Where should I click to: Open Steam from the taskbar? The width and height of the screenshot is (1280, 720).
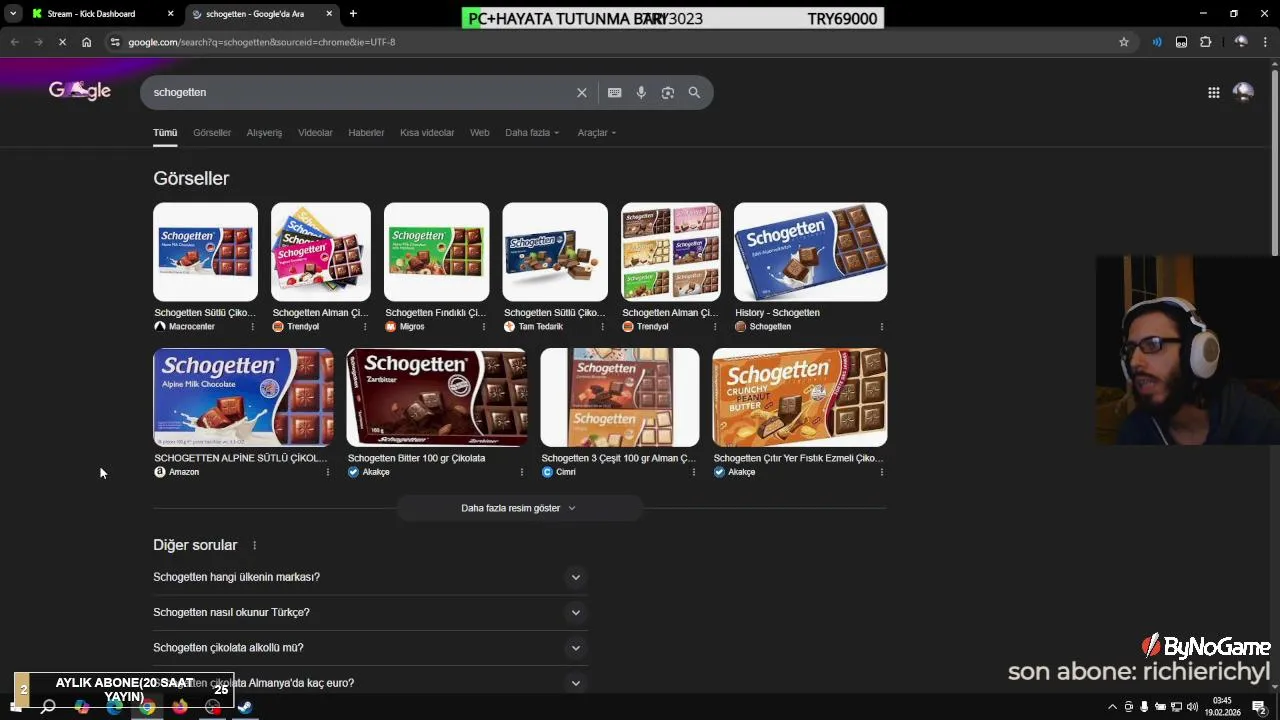tap(245, 707)
